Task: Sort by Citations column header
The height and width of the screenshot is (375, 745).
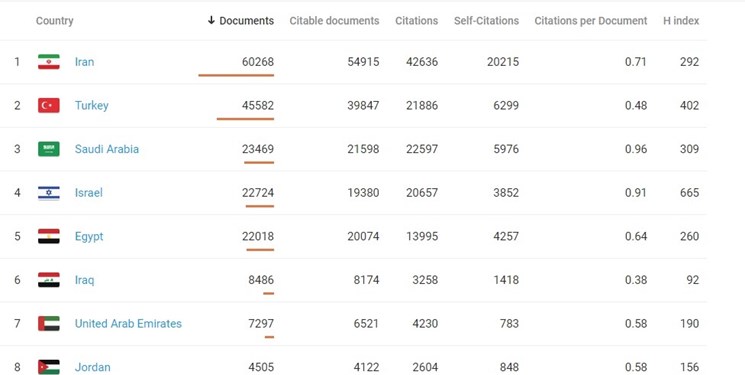Action: 417,21
